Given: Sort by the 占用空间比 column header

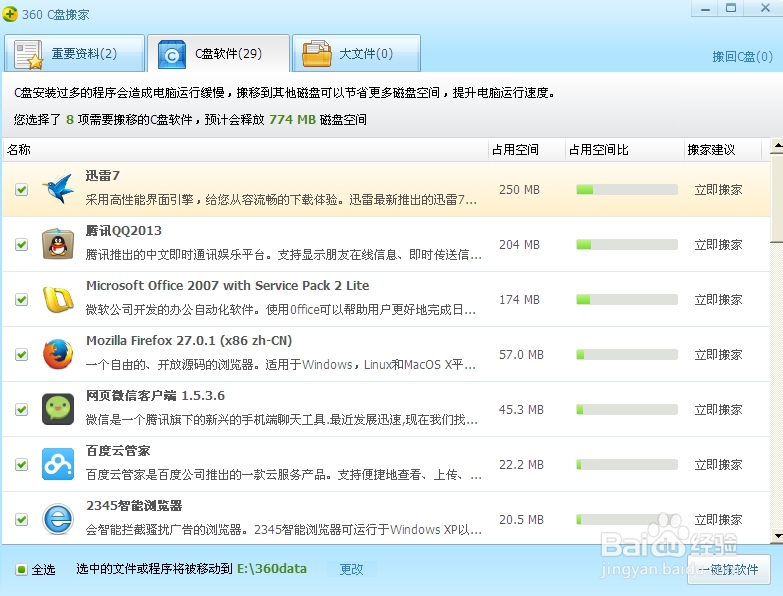Looking at the screenshot, I should coord(624,150).
